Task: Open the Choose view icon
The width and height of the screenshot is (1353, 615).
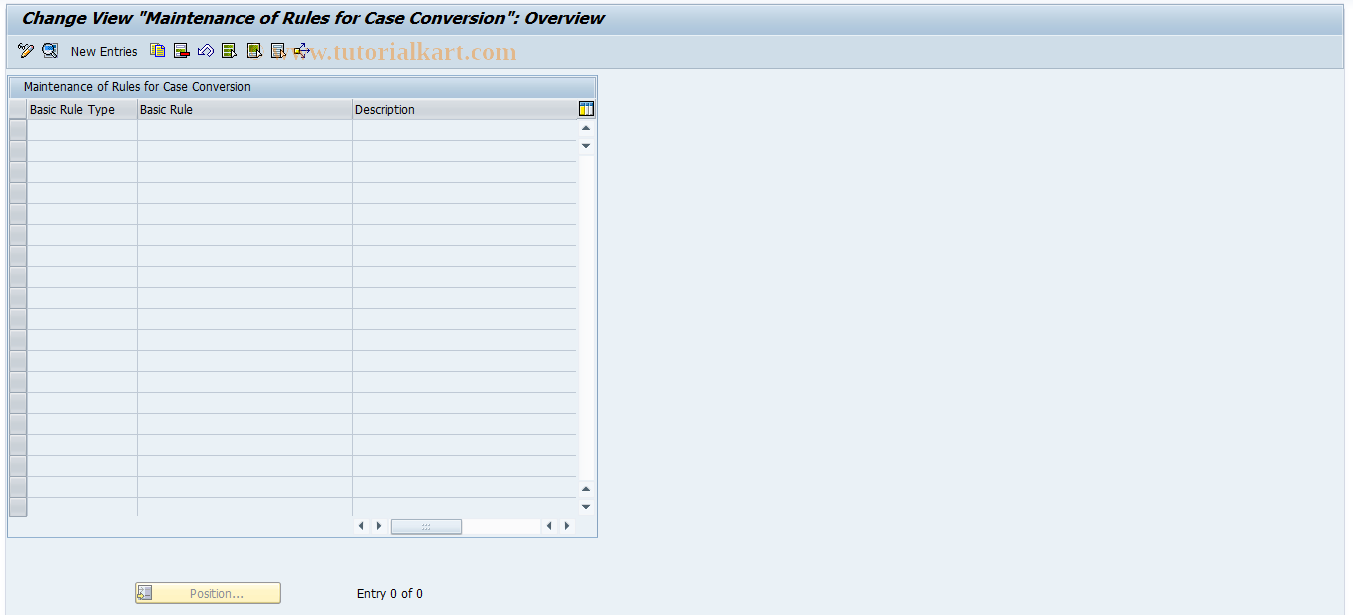Action: (49, 51)
